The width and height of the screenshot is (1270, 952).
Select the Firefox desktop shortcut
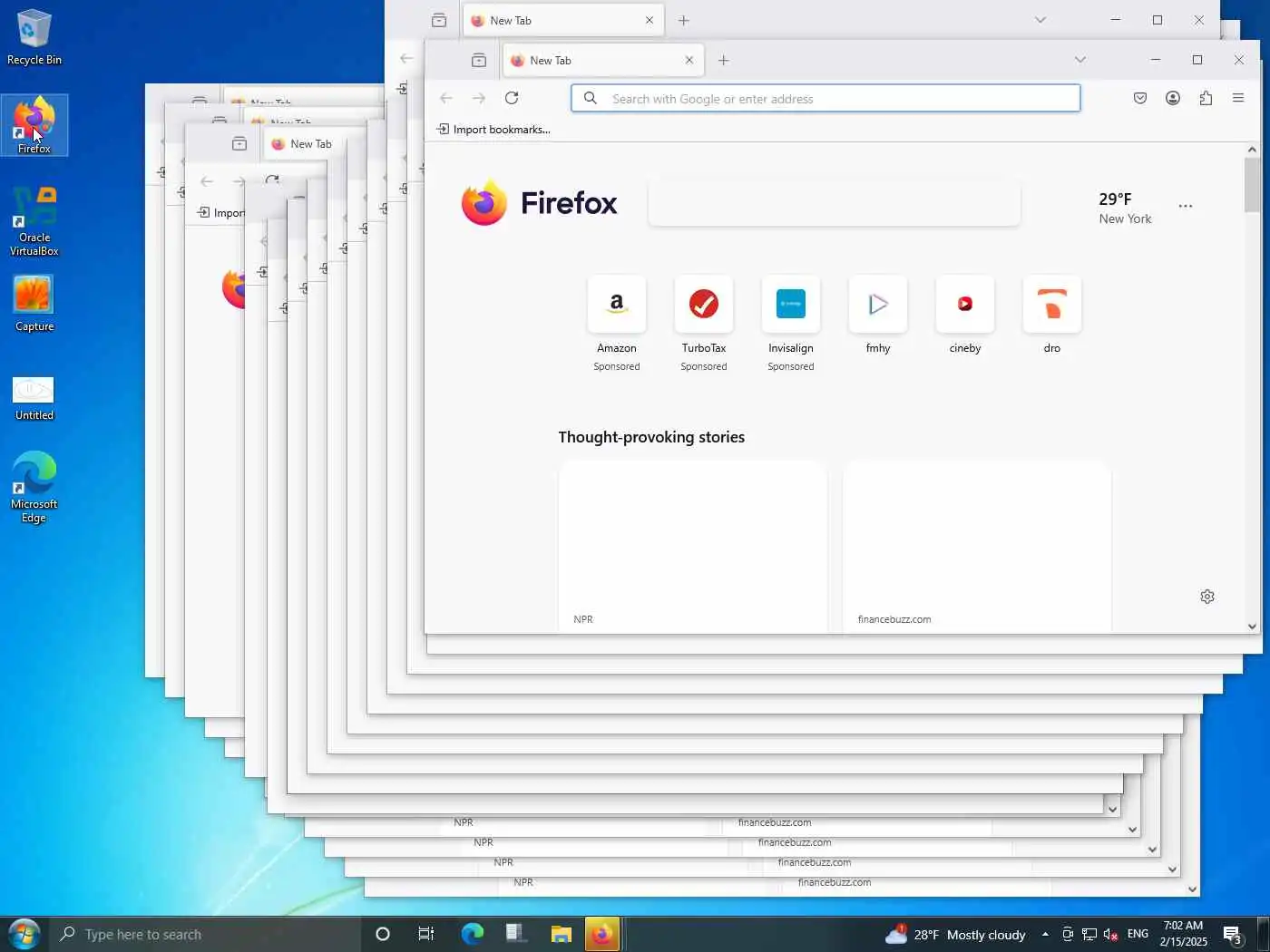coord(34,125)
